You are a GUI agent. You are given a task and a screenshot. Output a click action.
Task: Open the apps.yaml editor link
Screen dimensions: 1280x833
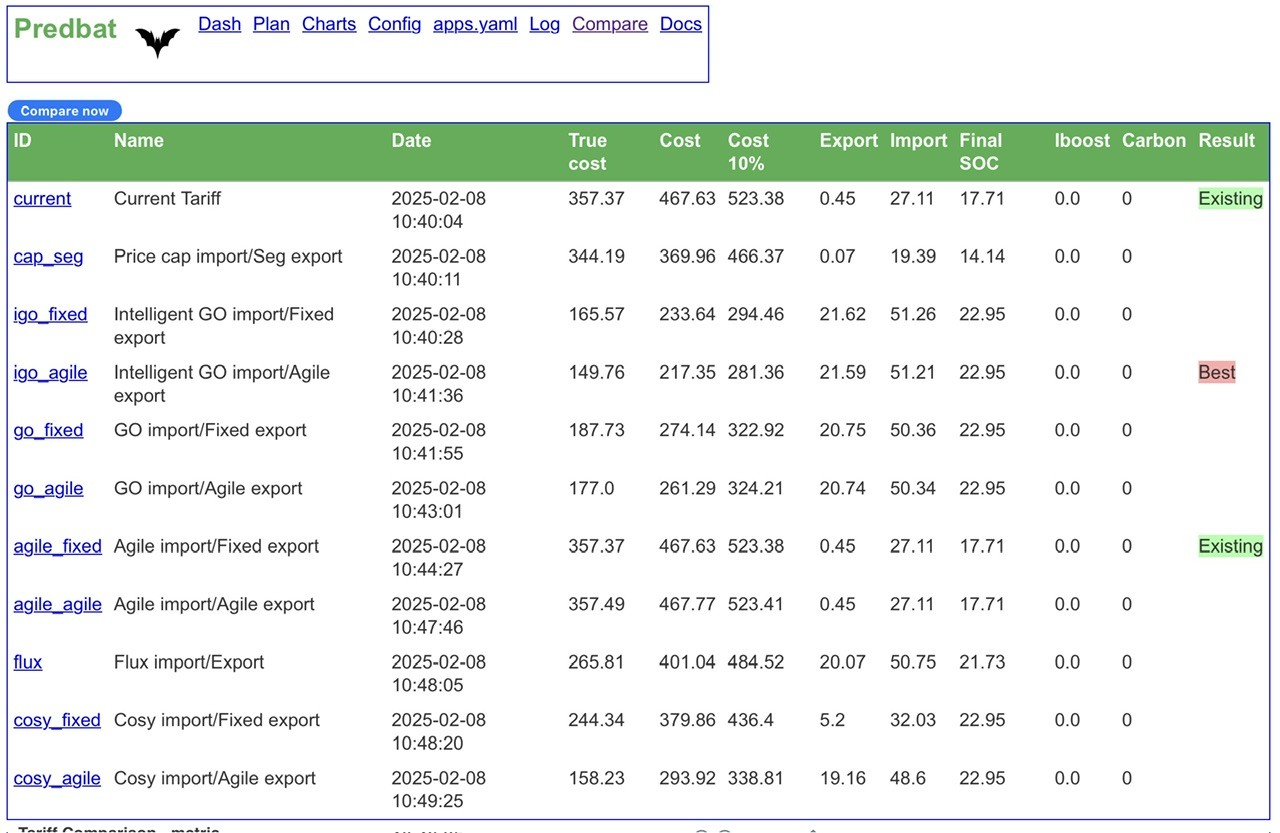click(x=475, y=24)
